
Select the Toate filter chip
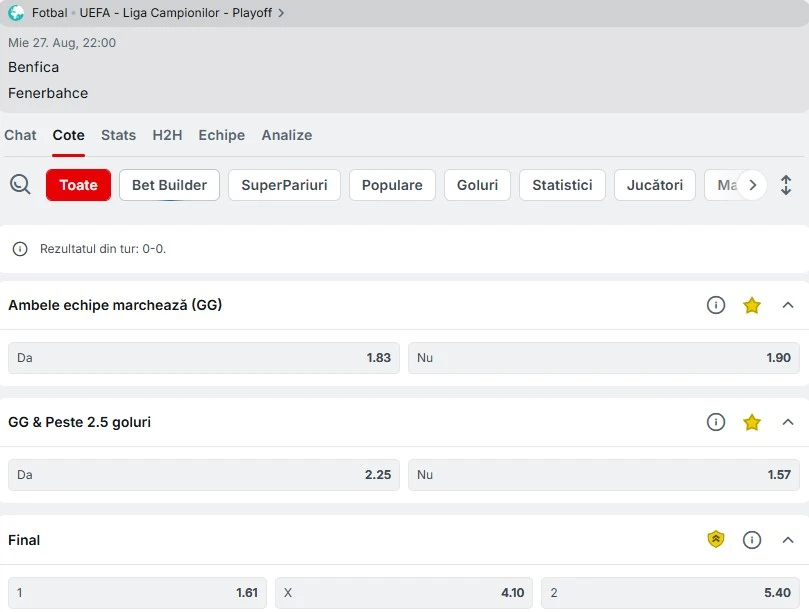[78, 185]
